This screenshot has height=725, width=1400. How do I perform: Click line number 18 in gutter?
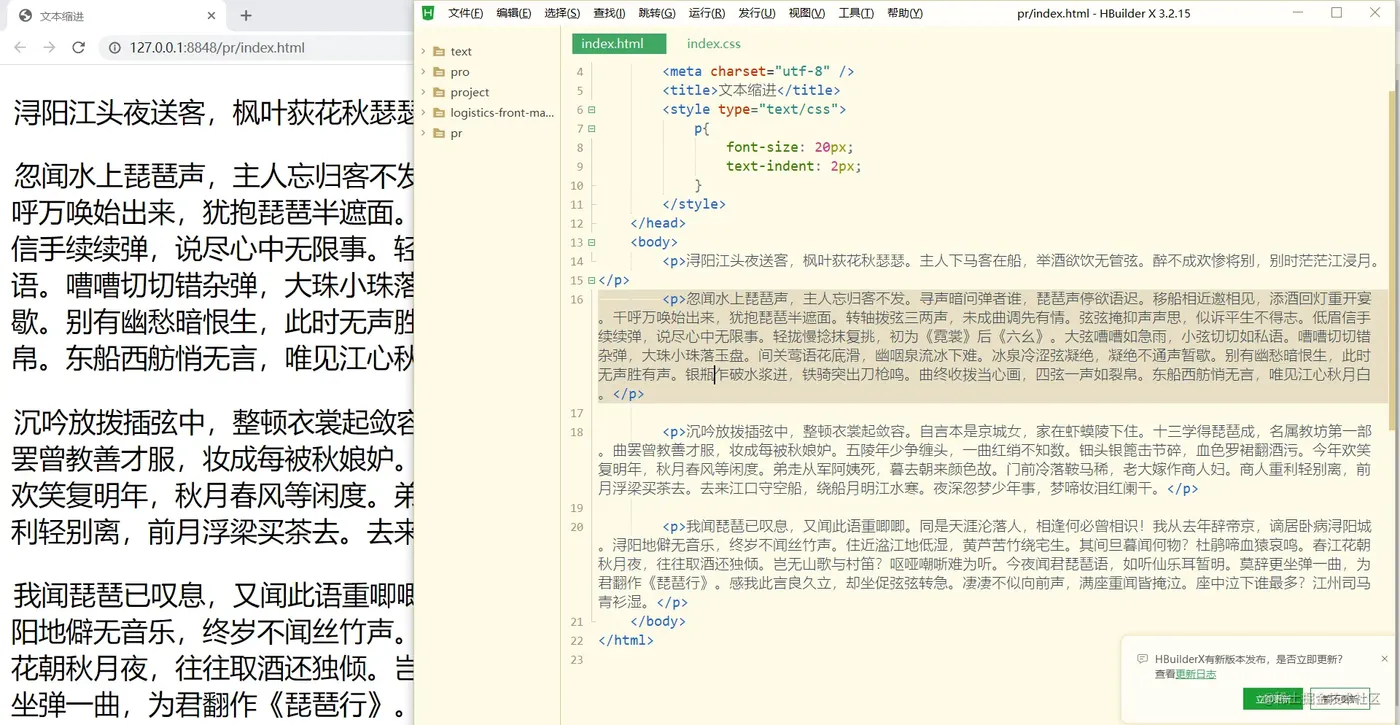[x=577, y=432]
